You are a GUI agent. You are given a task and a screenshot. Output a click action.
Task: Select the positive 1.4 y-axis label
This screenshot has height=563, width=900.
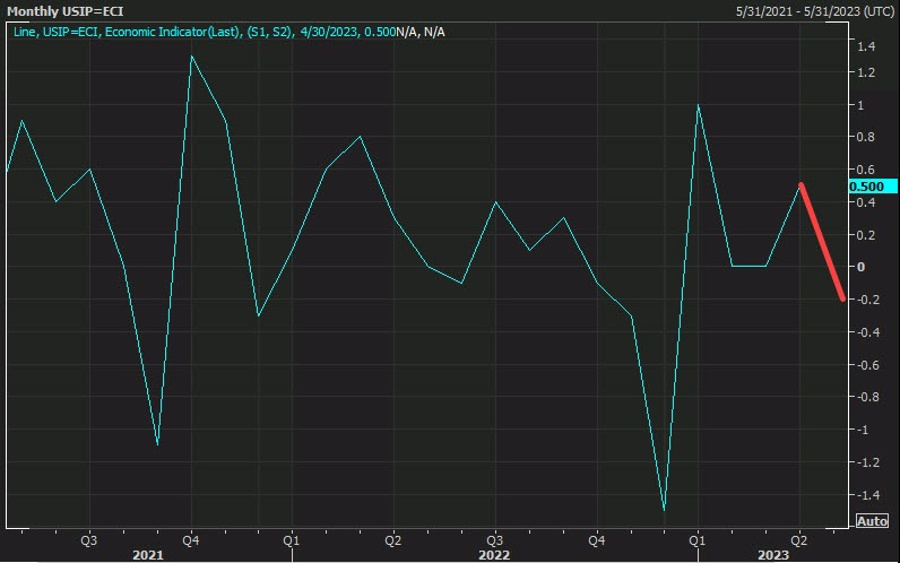click(x=865, y=46)
